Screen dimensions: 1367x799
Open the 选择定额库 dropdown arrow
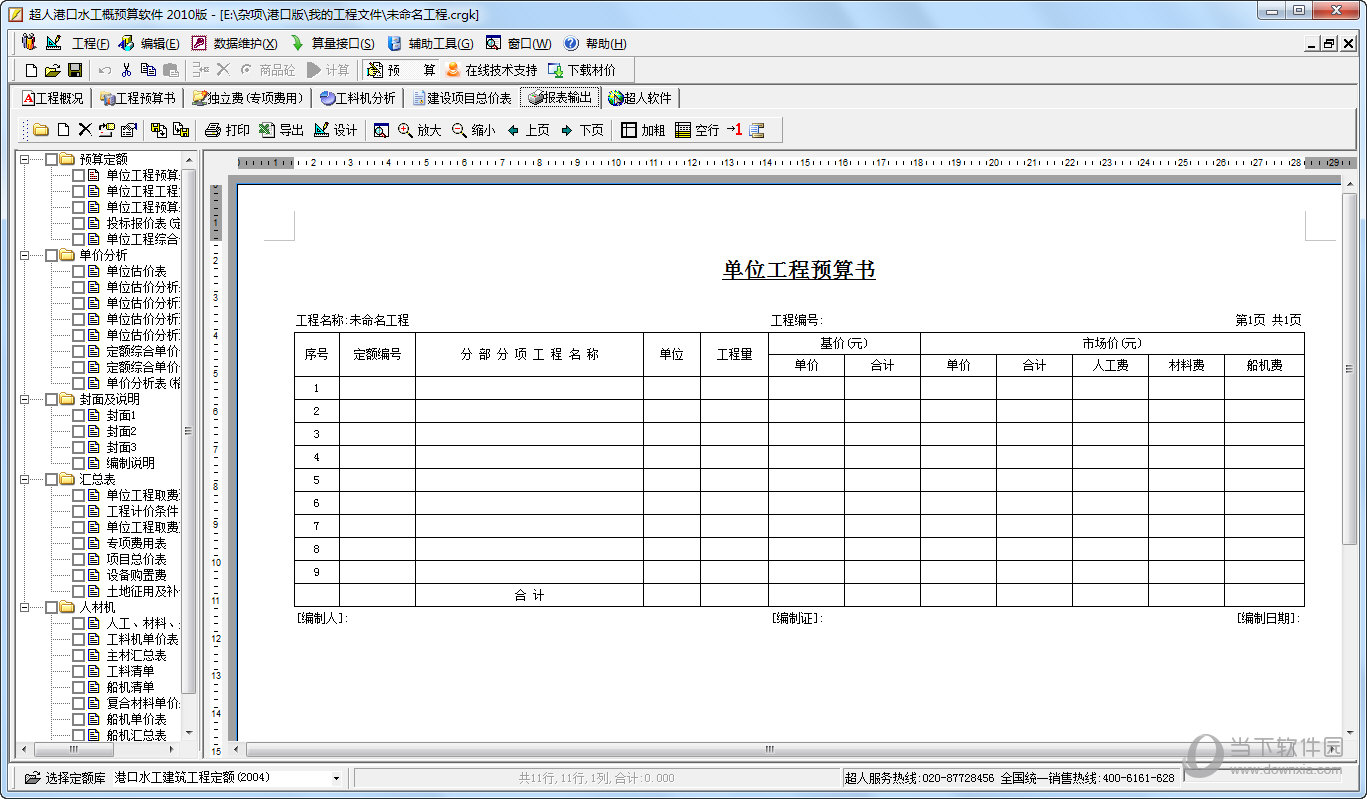click(x=336, y=778)
